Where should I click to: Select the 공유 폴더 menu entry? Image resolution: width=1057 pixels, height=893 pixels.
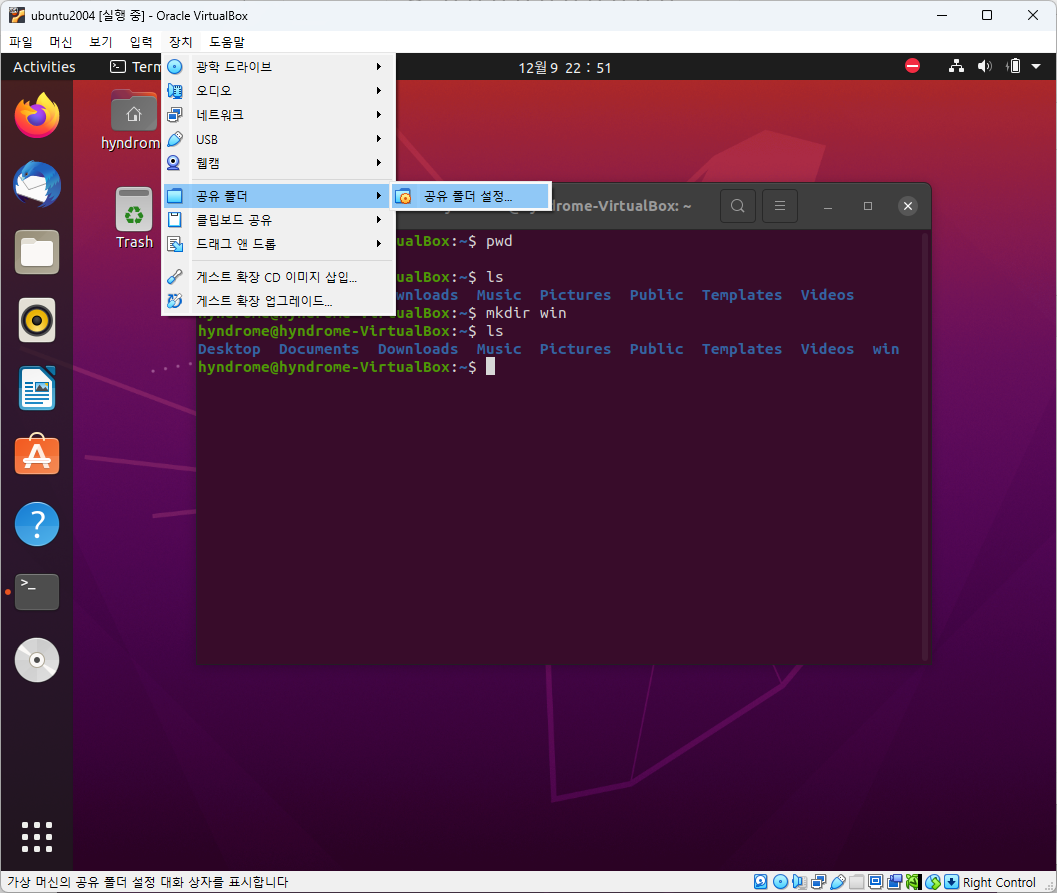(278, 196)
